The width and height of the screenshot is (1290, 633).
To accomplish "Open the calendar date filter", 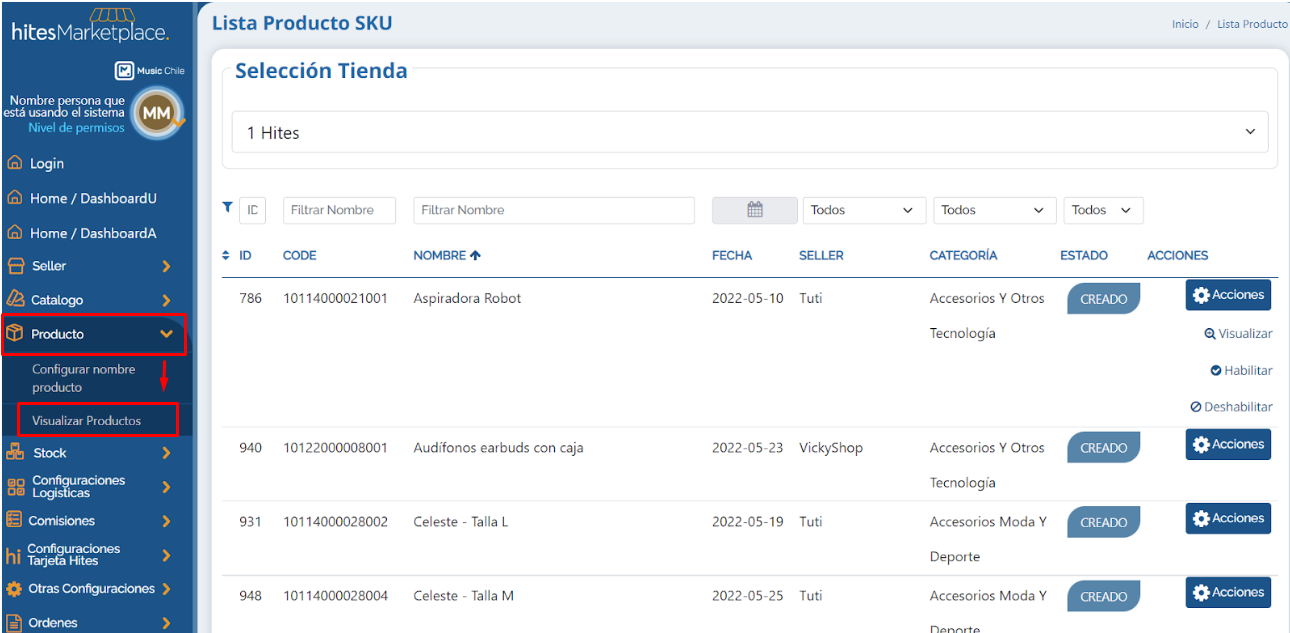I will pos(755,210).
